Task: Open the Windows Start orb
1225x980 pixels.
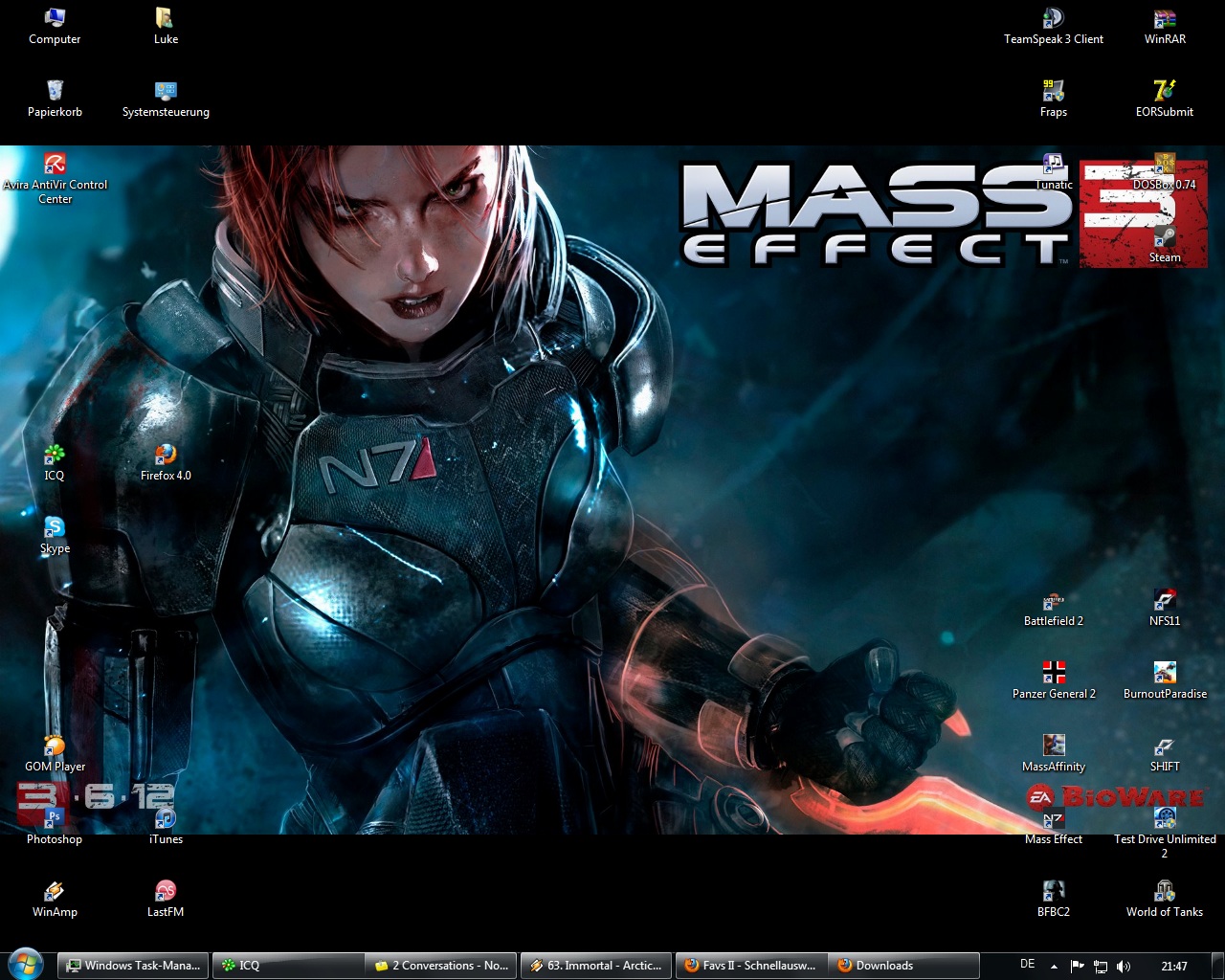Action: point(25,965)
